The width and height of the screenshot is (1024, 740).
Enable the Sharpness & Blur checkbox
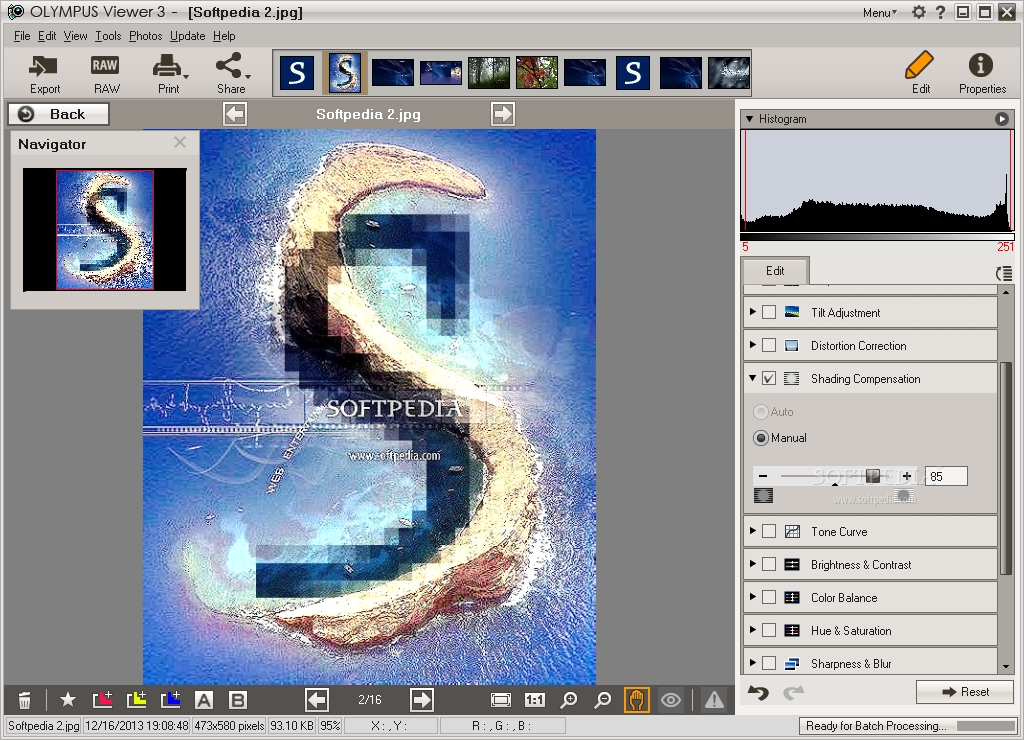click(x=769, y=663)
